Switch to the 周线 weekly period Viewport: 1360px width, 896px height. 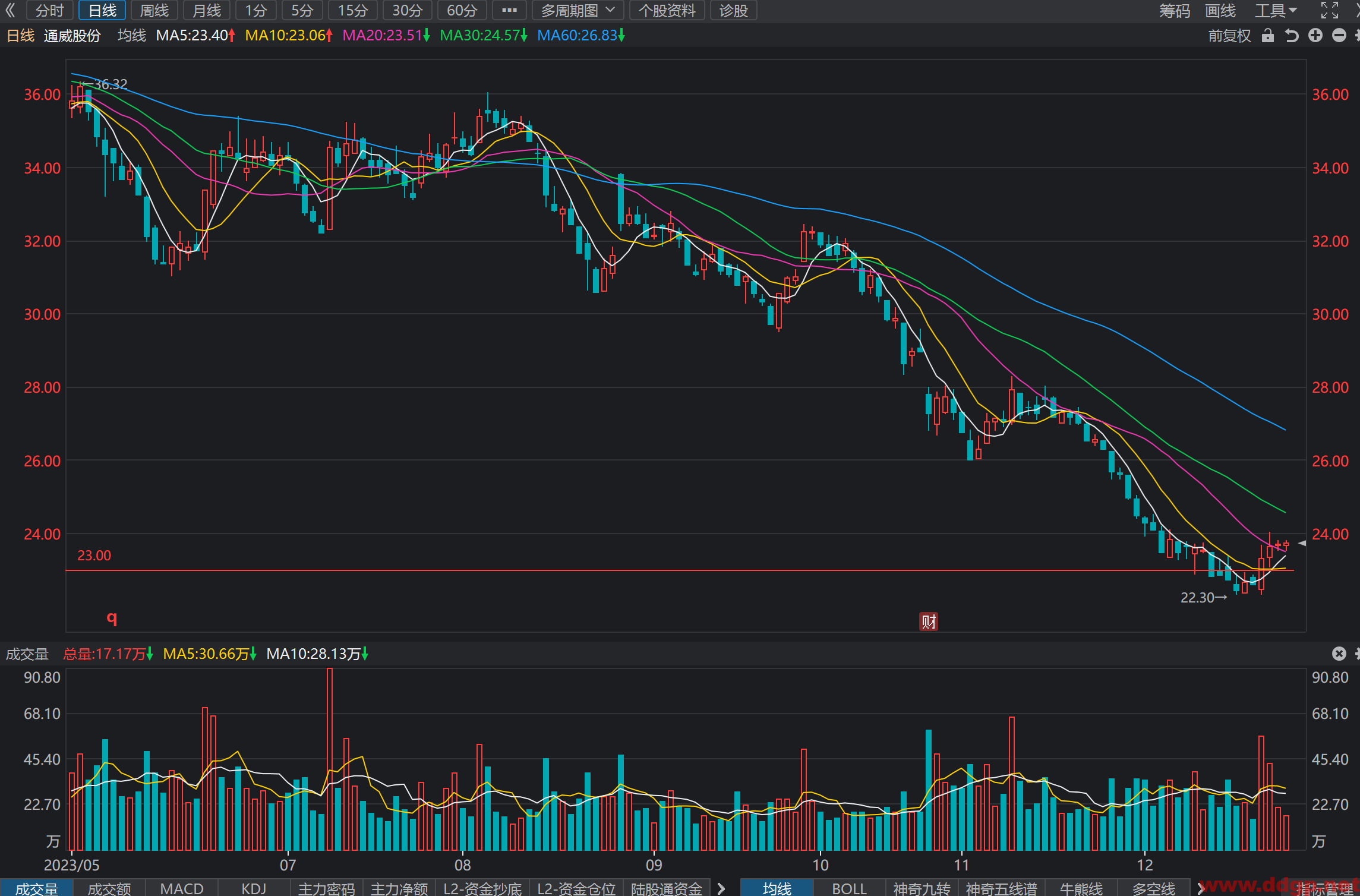154,10
